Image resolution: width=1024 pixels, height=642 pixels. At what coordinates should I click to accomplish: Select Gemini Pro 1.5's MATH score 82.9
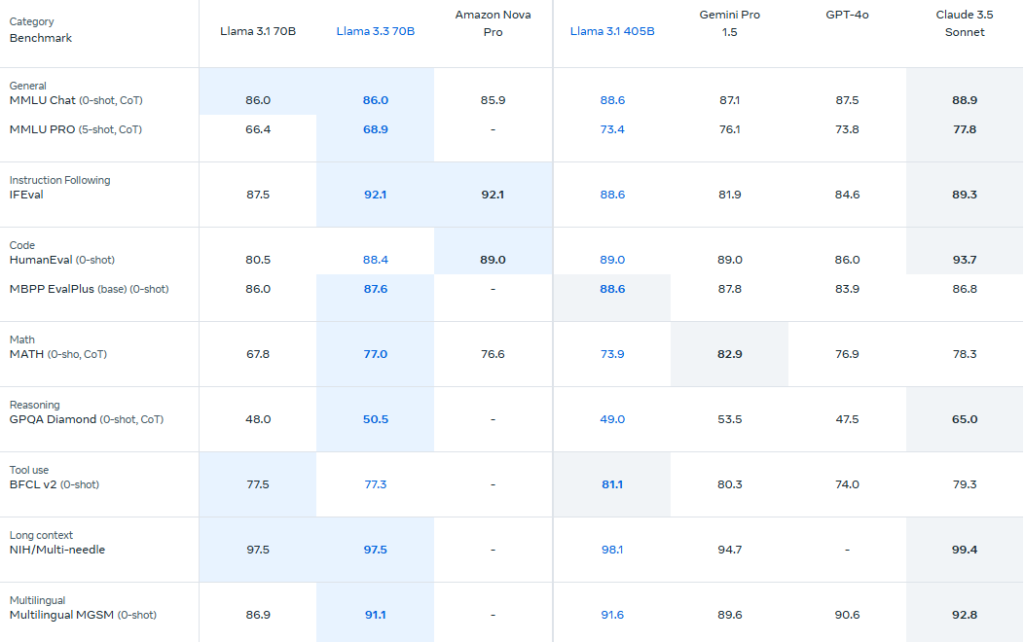click(729, 355)
